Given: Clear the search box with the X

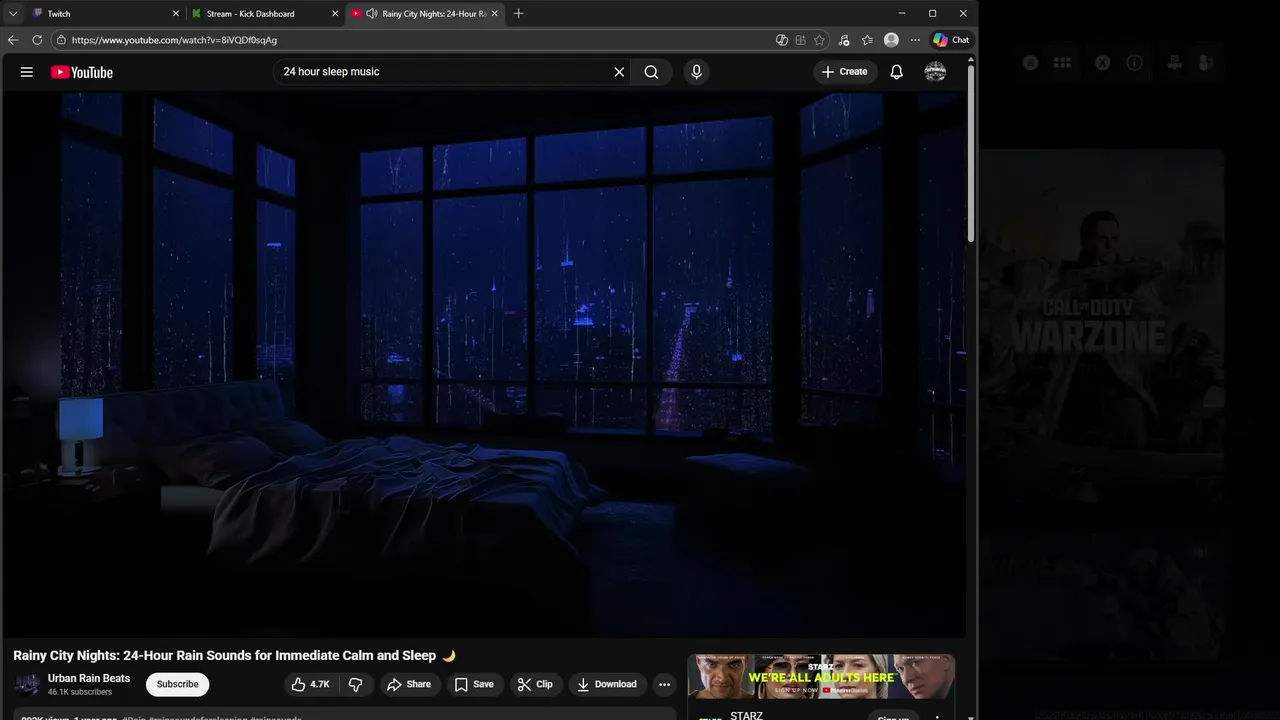Looking at the screenshot, I should [619, 72].
